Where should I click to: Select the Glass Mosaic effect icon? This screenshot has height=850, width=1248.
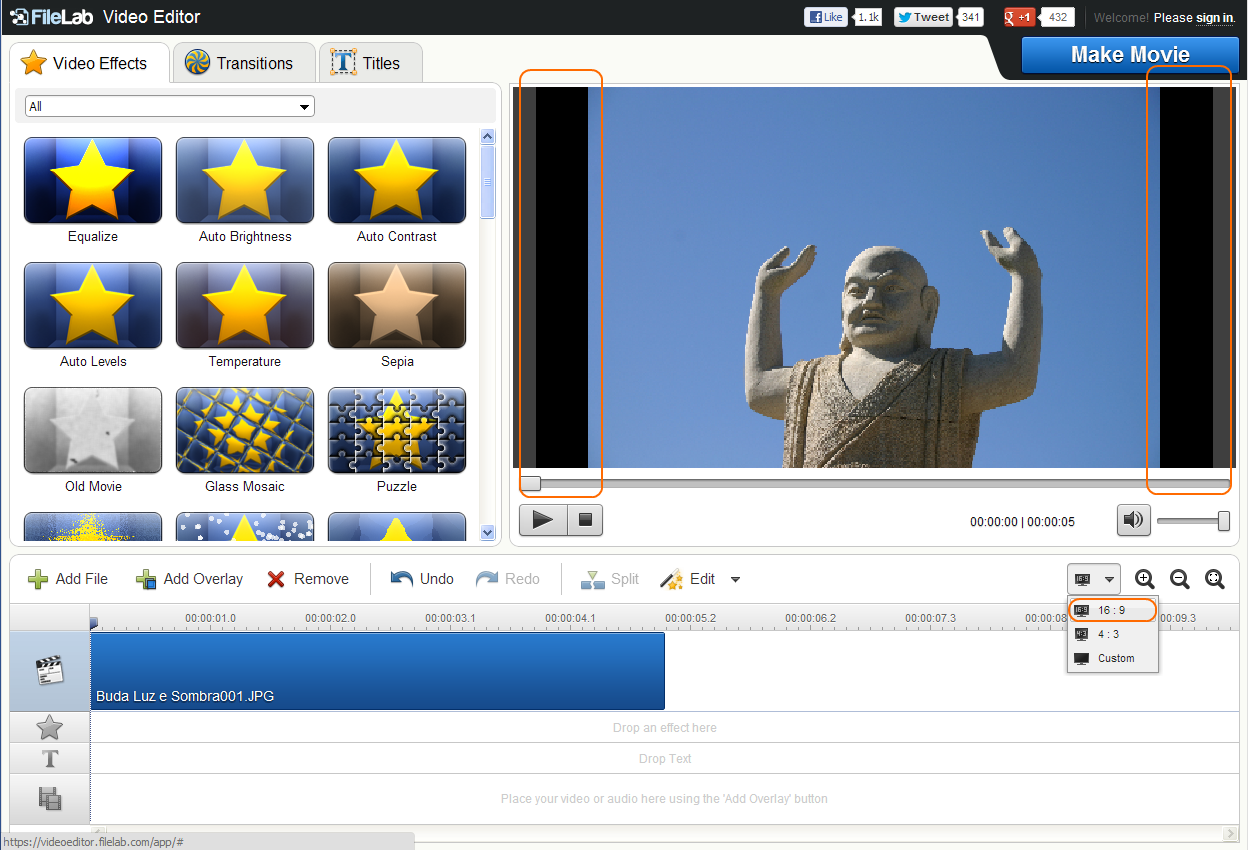point(245,431)
